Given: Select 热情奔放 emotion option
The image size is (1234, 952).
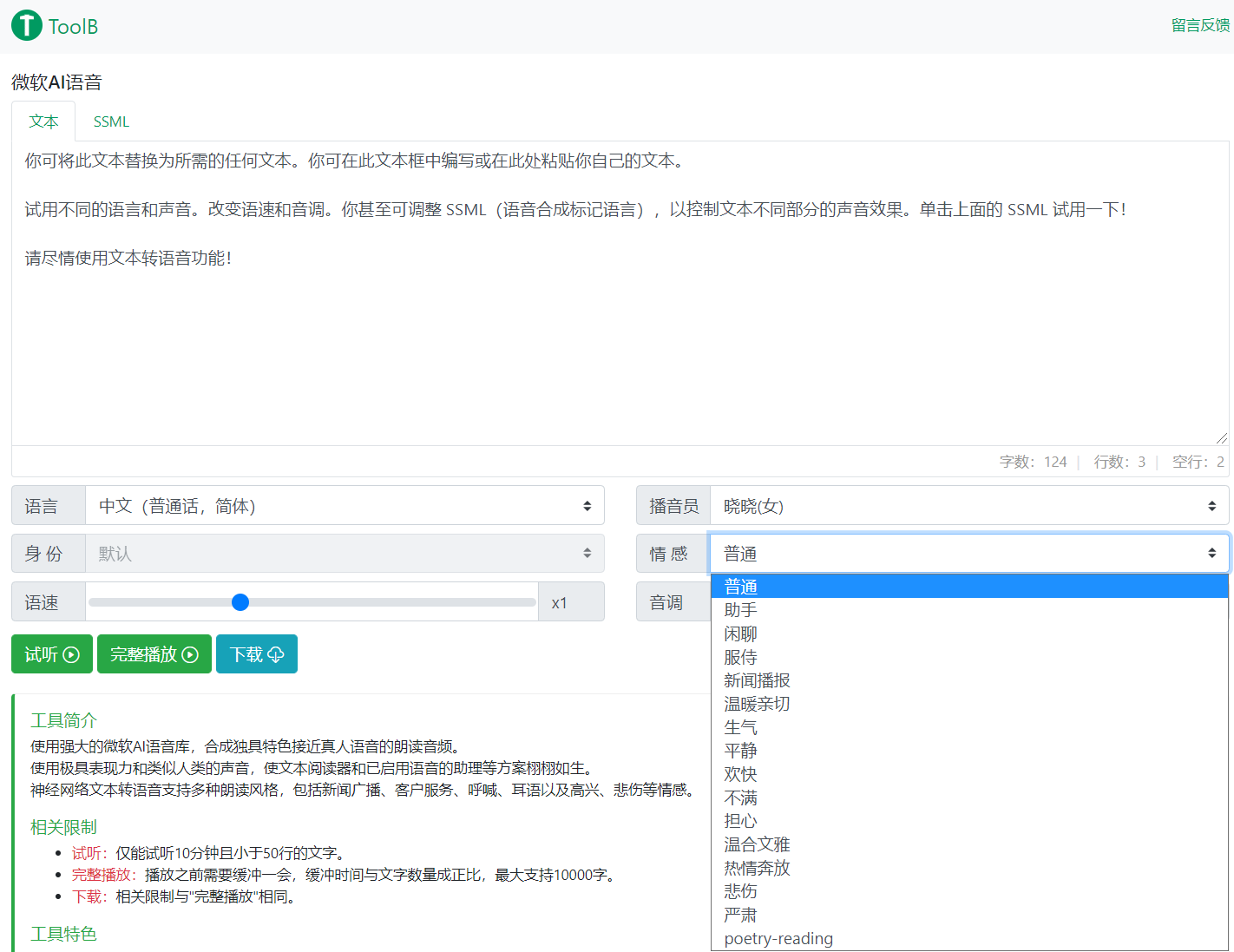Looking at the screenshot, I should coord(757,868).
